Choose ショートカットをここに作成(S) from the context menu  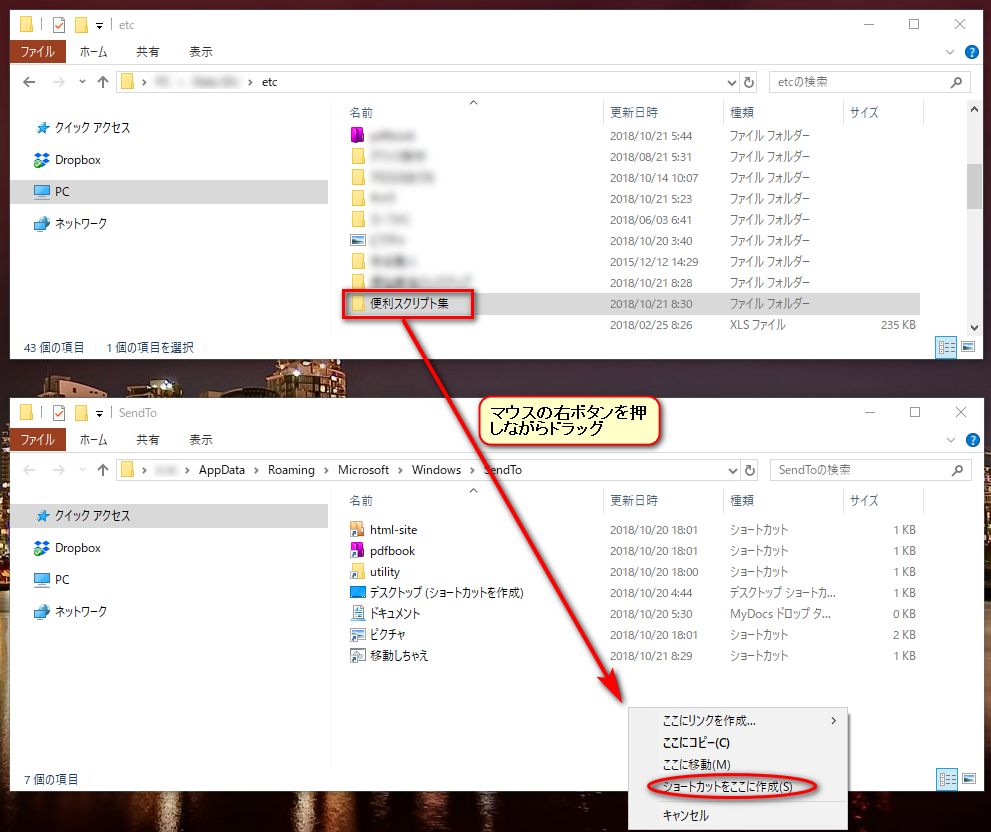click(727, 787)
